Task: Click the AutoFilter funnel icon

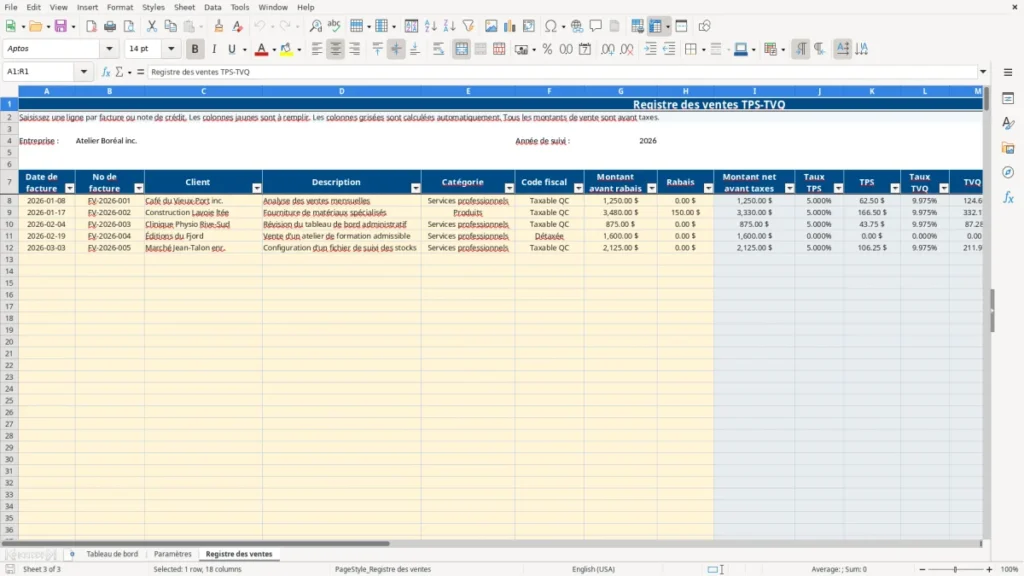Action: pos(468,26)
